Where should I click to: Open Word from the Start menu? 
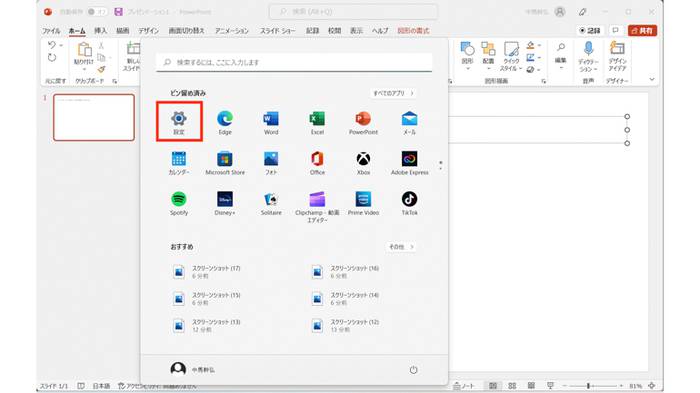(271, 122)
